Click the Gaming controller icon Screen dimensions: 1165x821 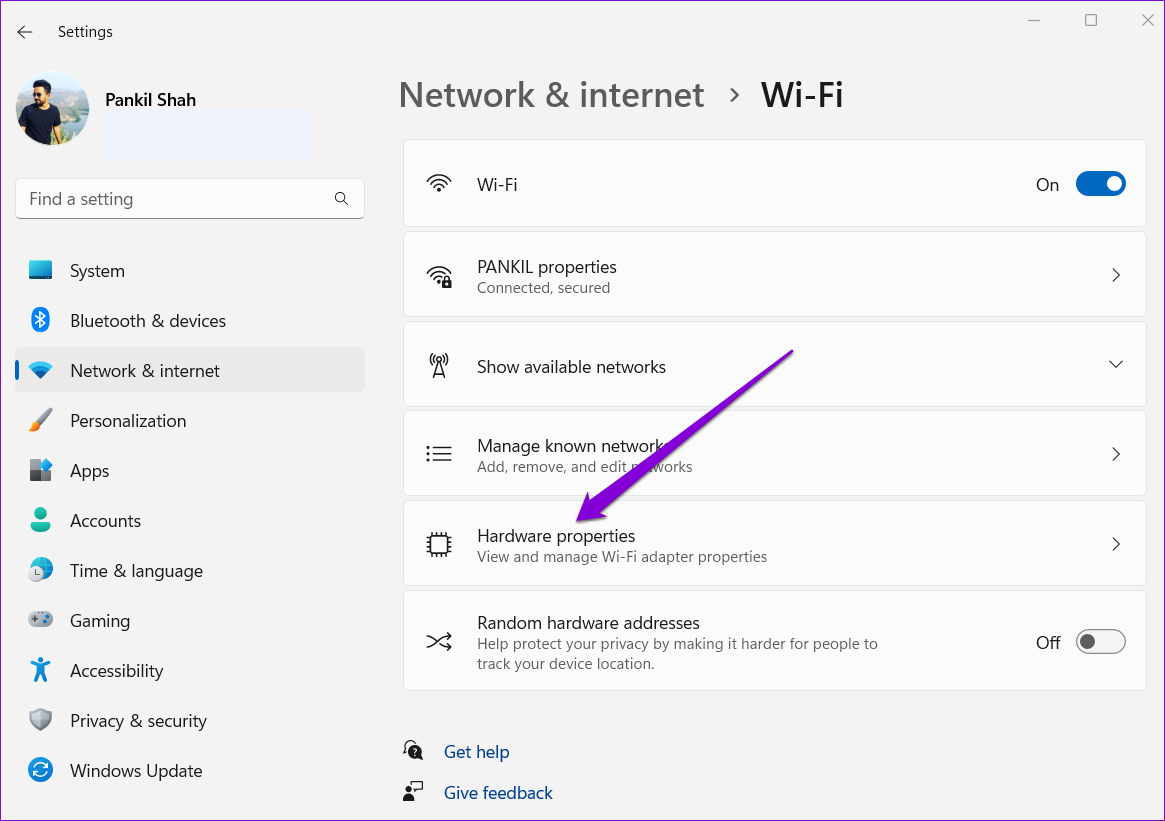pyautogui.click(x=40, y=621)
